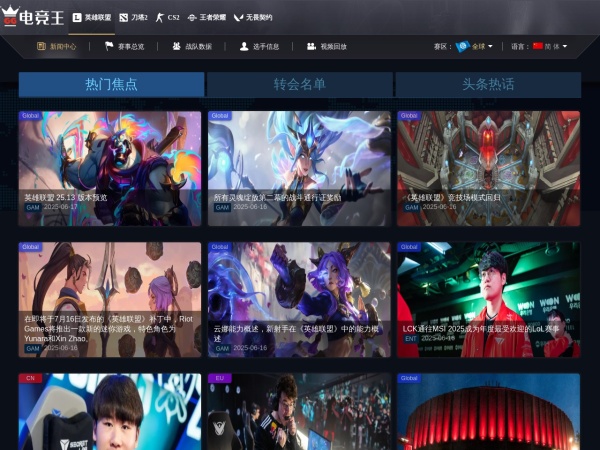Switch to the CS2 game icon
Screen dimensions: 600x450
[160, 18]
